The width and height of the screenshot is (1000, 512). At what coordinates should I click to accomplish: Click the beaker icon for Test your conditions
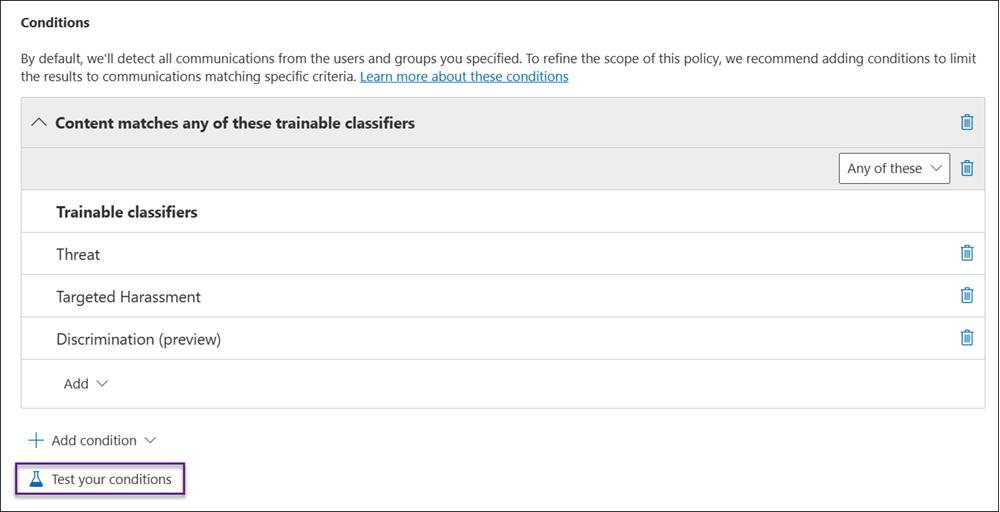37,479
